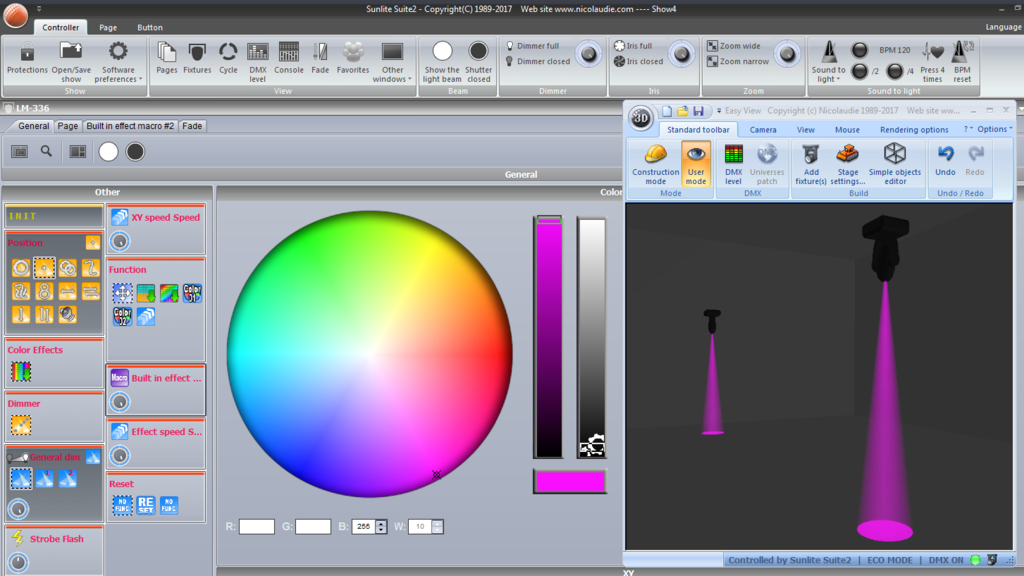Switch to Construction mode
The height and width of the screenshot is (576, 1024).
tap(655, 164)
